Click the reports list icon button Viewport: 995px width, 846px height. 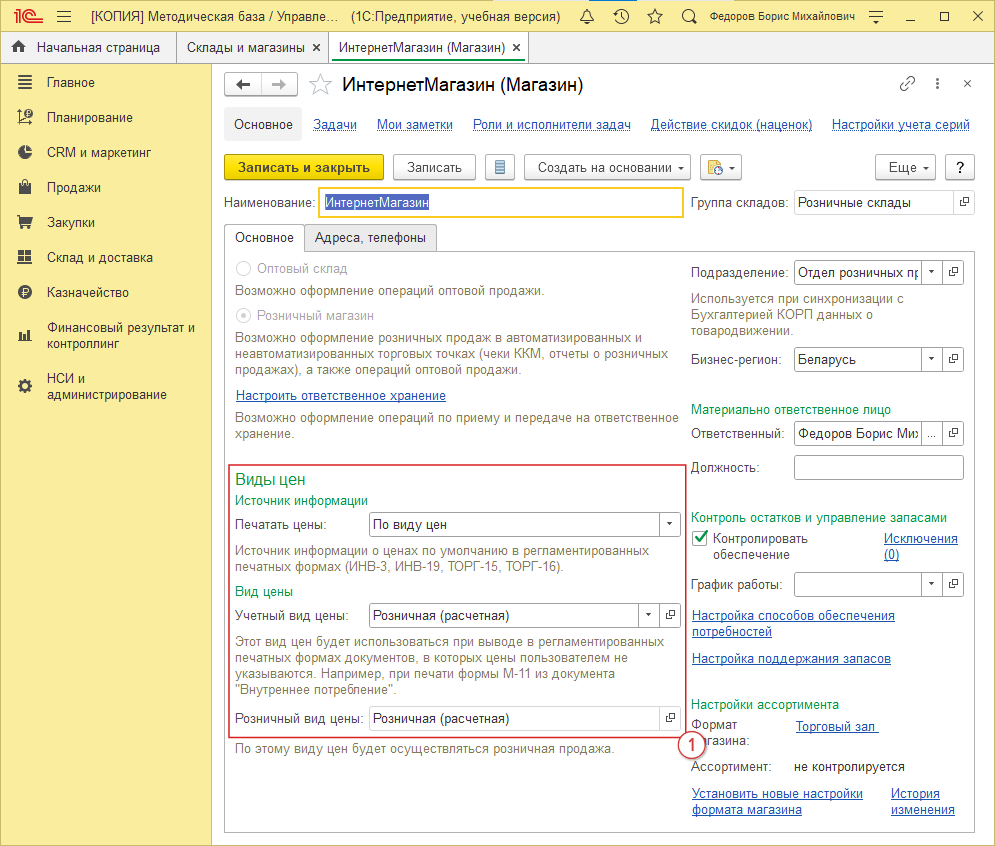[501, 167]
